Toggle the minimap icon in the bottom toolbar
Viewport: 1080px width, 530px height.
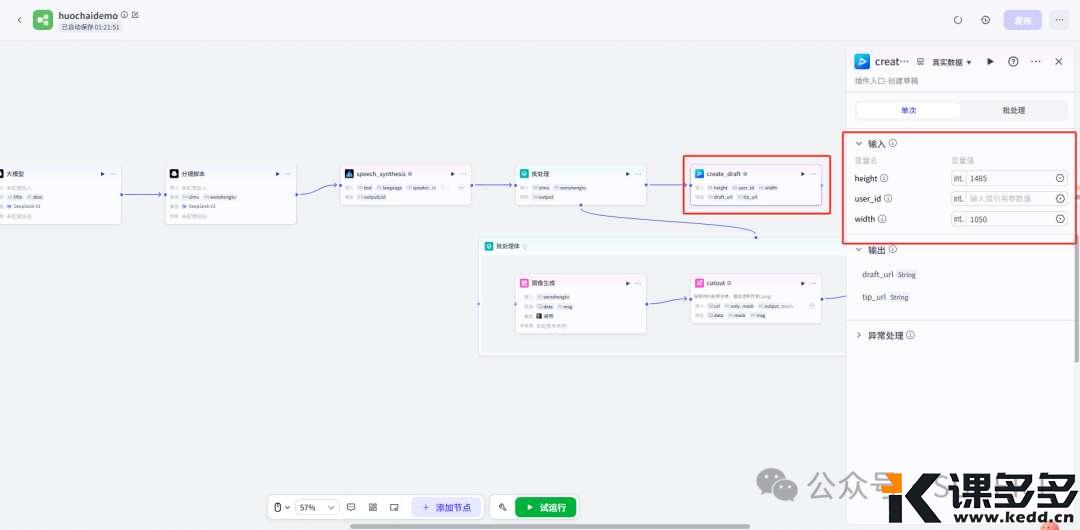(394, 508)
